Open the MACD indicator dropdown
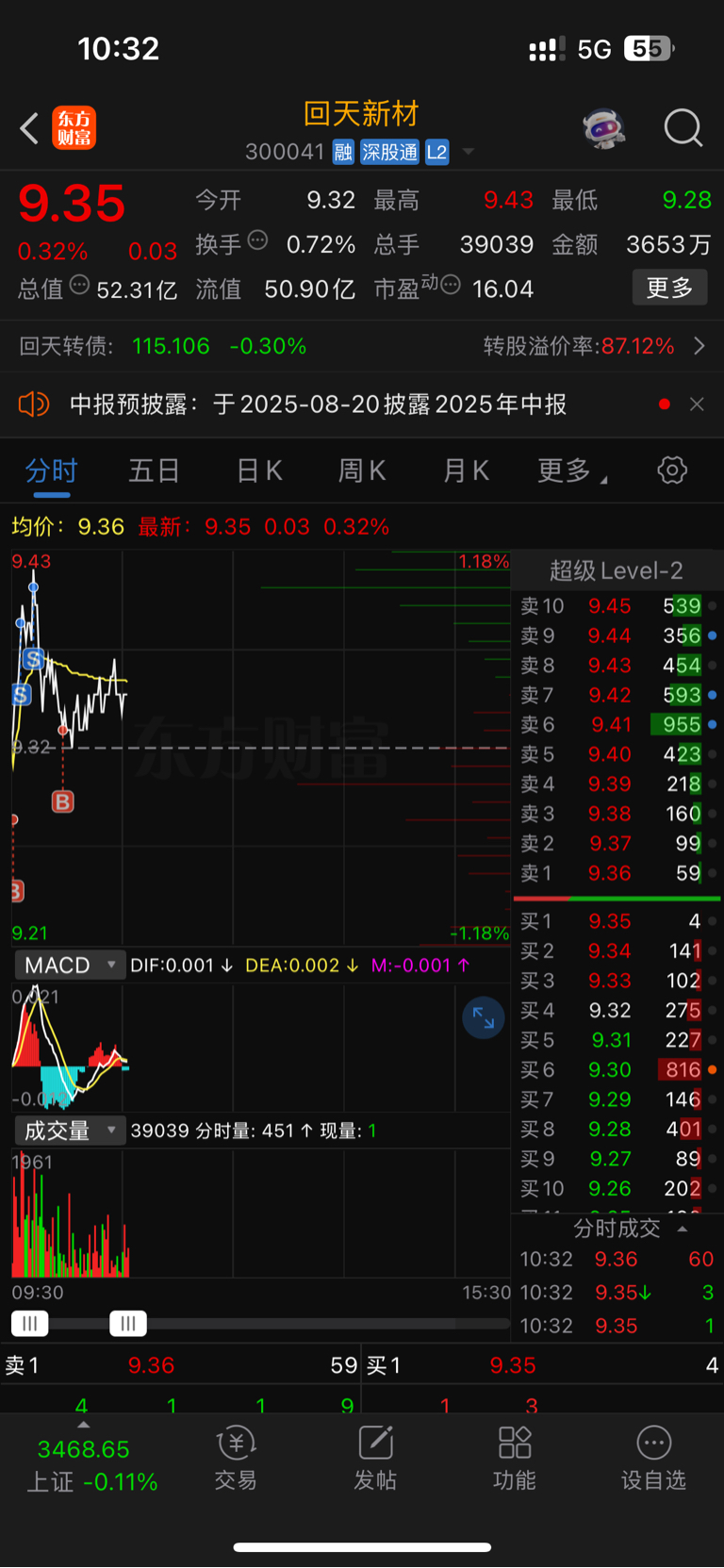 point(70,966)
